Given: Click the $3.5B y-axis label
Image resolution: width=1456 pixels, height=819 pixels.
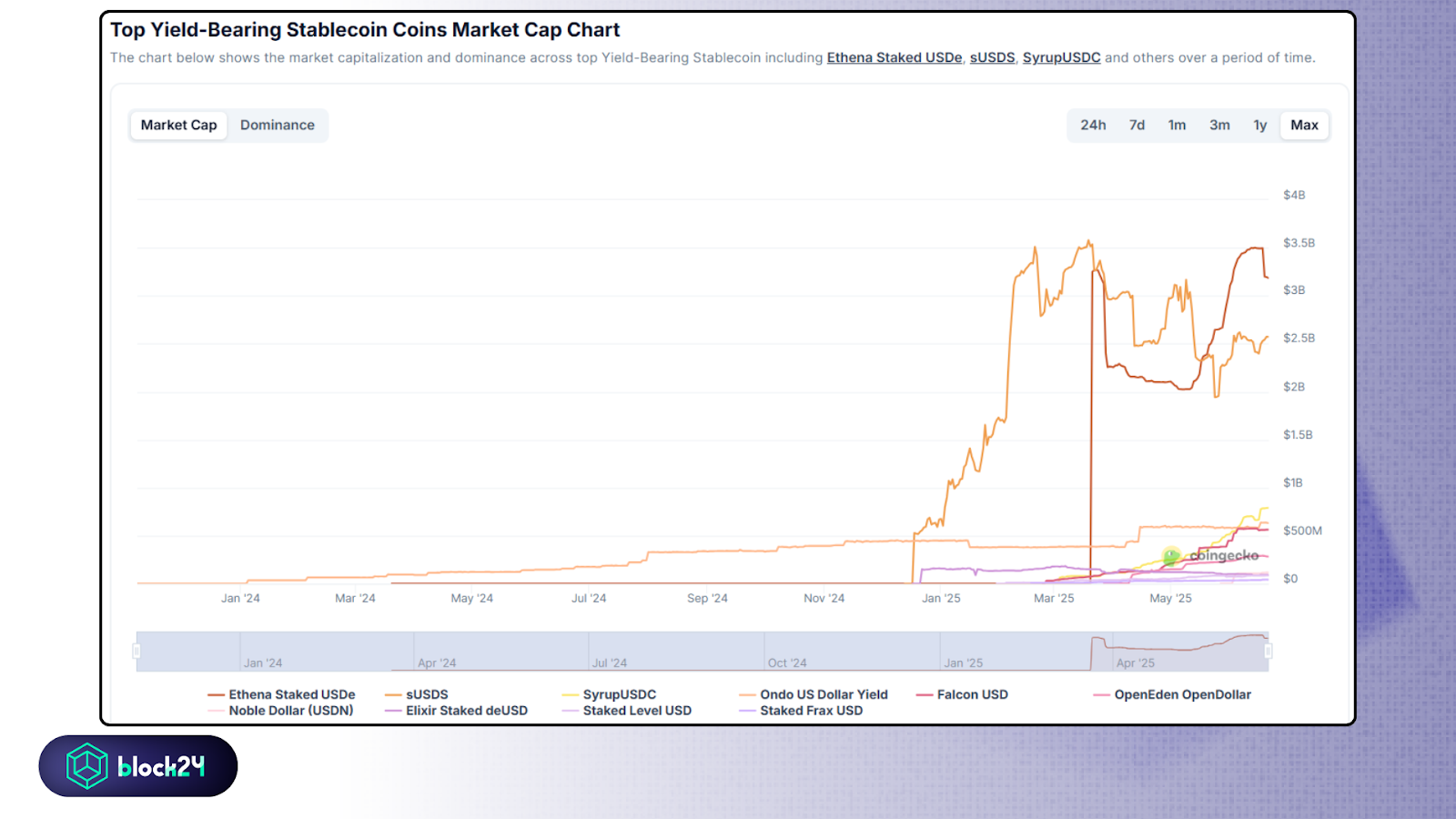Looking at the screenshot, I should [x=1299, y=243].
